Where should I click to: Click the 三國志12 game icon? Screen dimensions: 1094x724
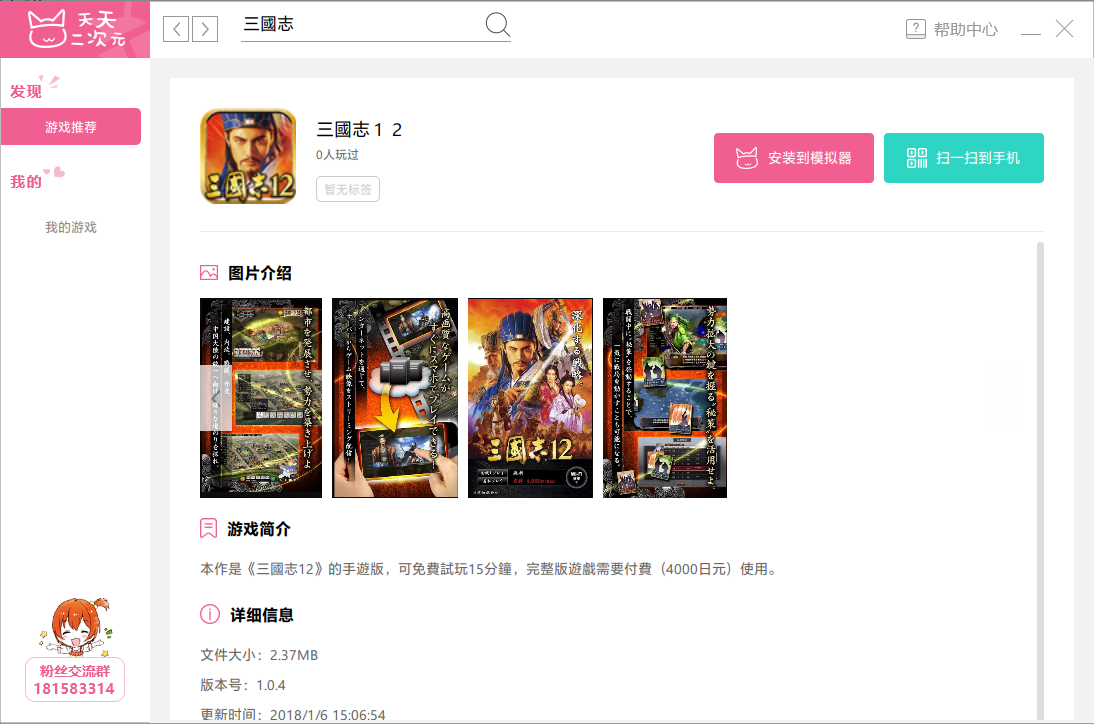pyautogui.click(x=248, y=156)
